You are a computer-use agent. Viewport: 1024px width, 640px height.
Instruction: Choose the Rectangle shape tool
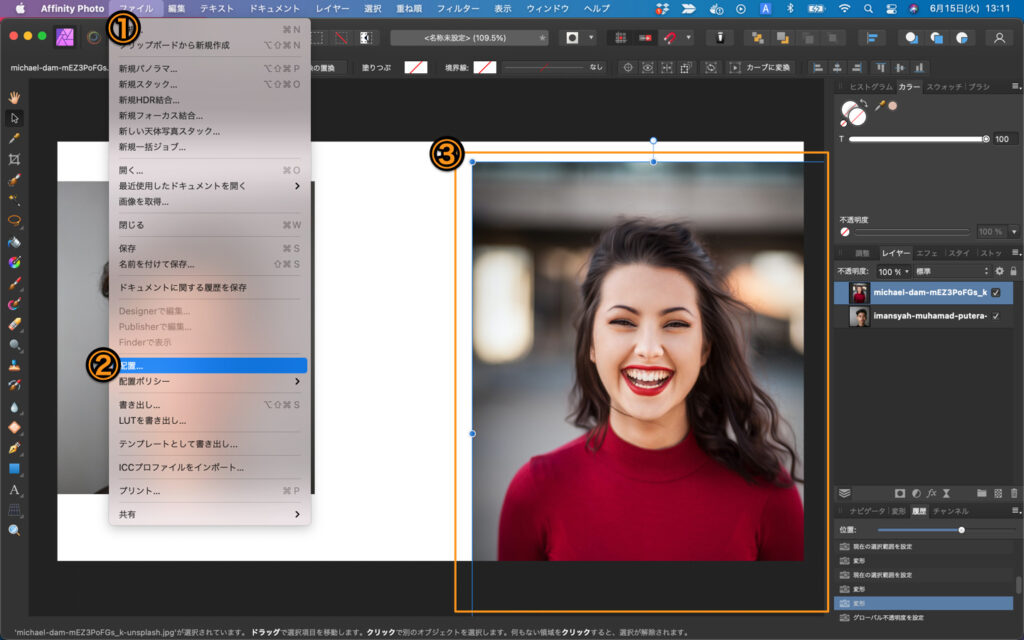pyautogui.click(x=15, y=469)
